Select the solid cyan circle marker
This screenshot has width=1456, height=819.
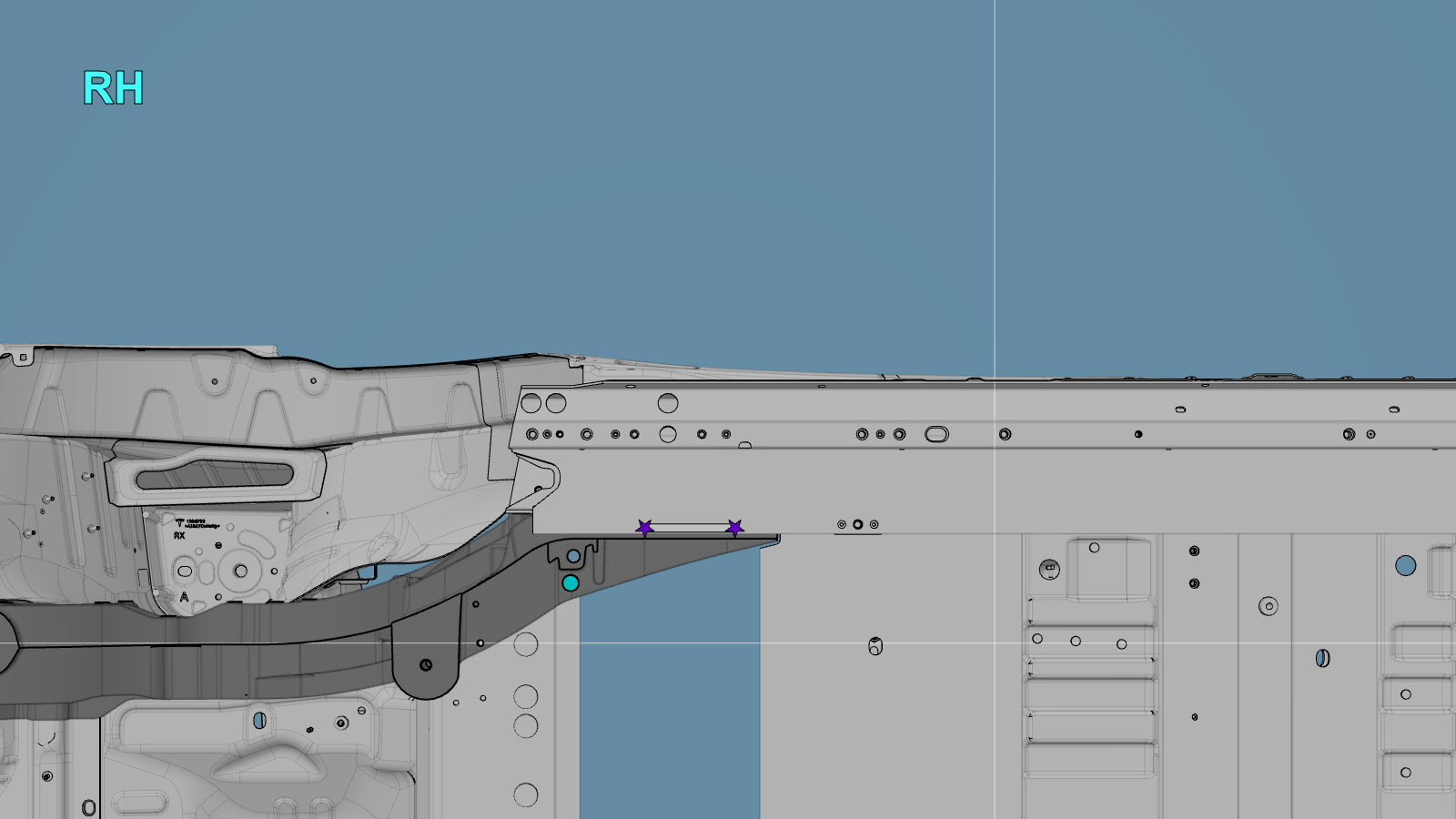tap(571, 583)
